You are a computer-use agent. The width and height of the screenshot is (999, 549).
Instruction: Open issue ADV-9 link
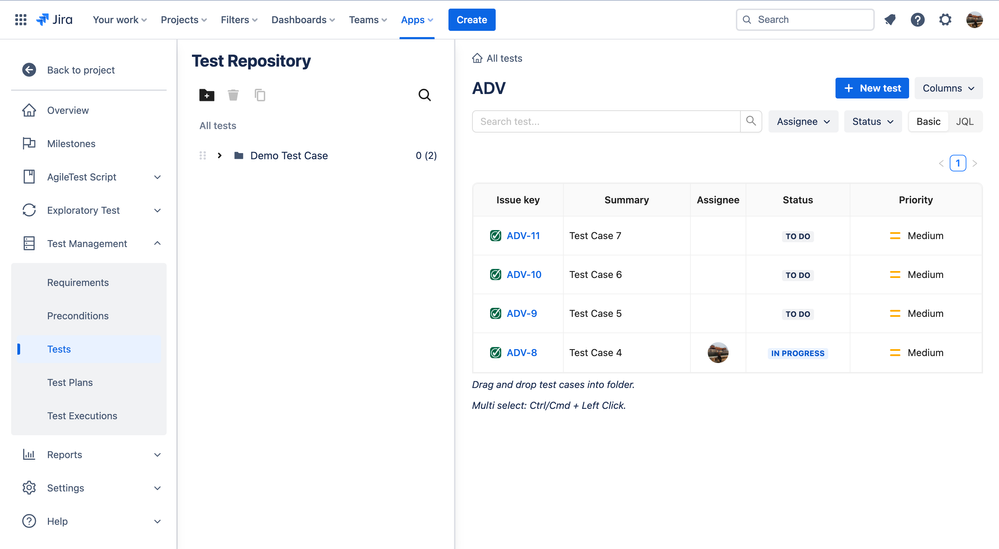[x=522, y=313]
